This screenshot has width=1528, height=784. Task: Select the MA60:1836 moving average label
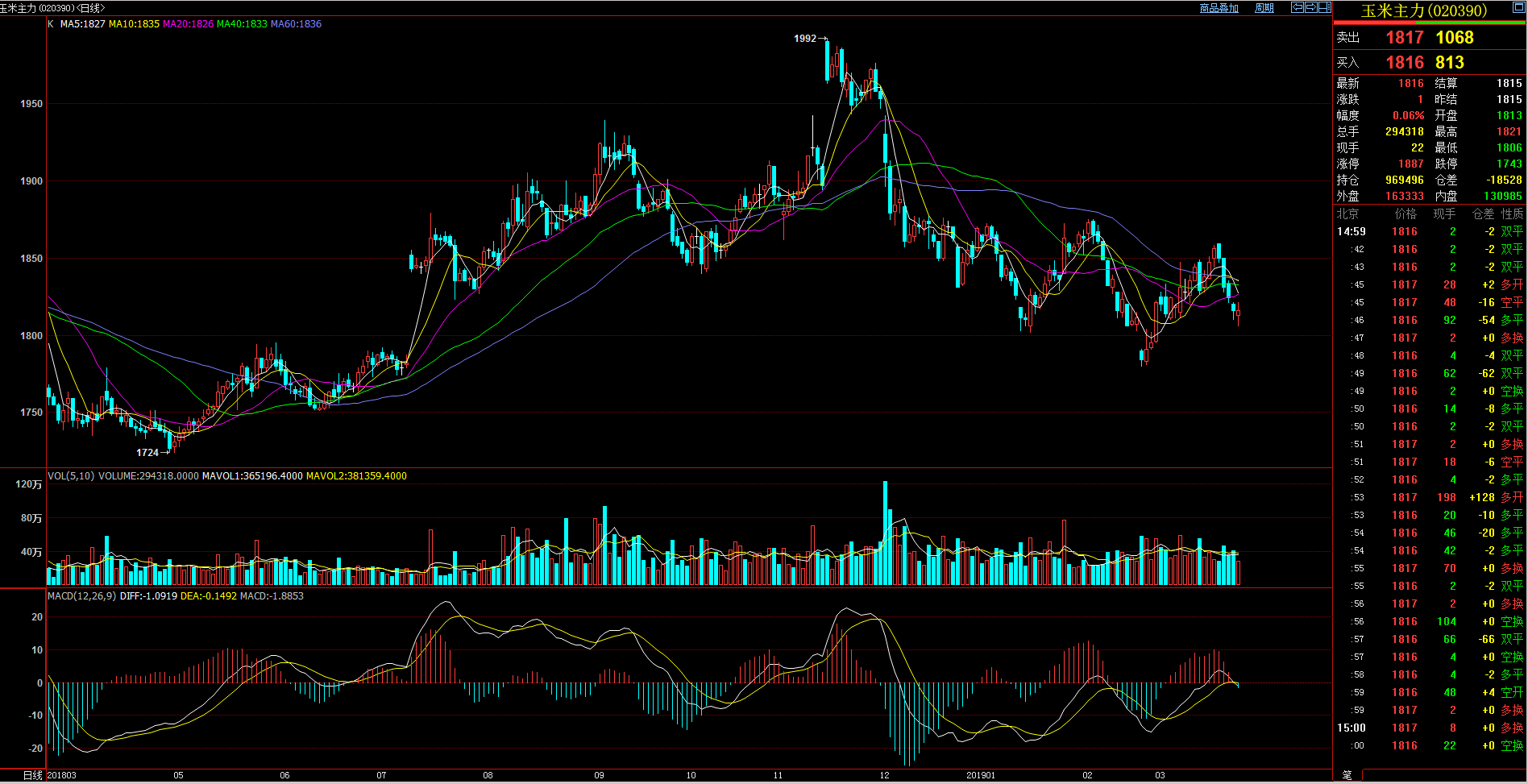click(296, 24)
